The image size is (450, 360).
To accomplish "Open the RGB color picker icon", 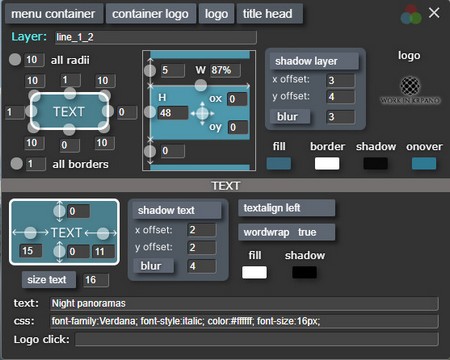I will pyautogui.click(x=411, y=14).
